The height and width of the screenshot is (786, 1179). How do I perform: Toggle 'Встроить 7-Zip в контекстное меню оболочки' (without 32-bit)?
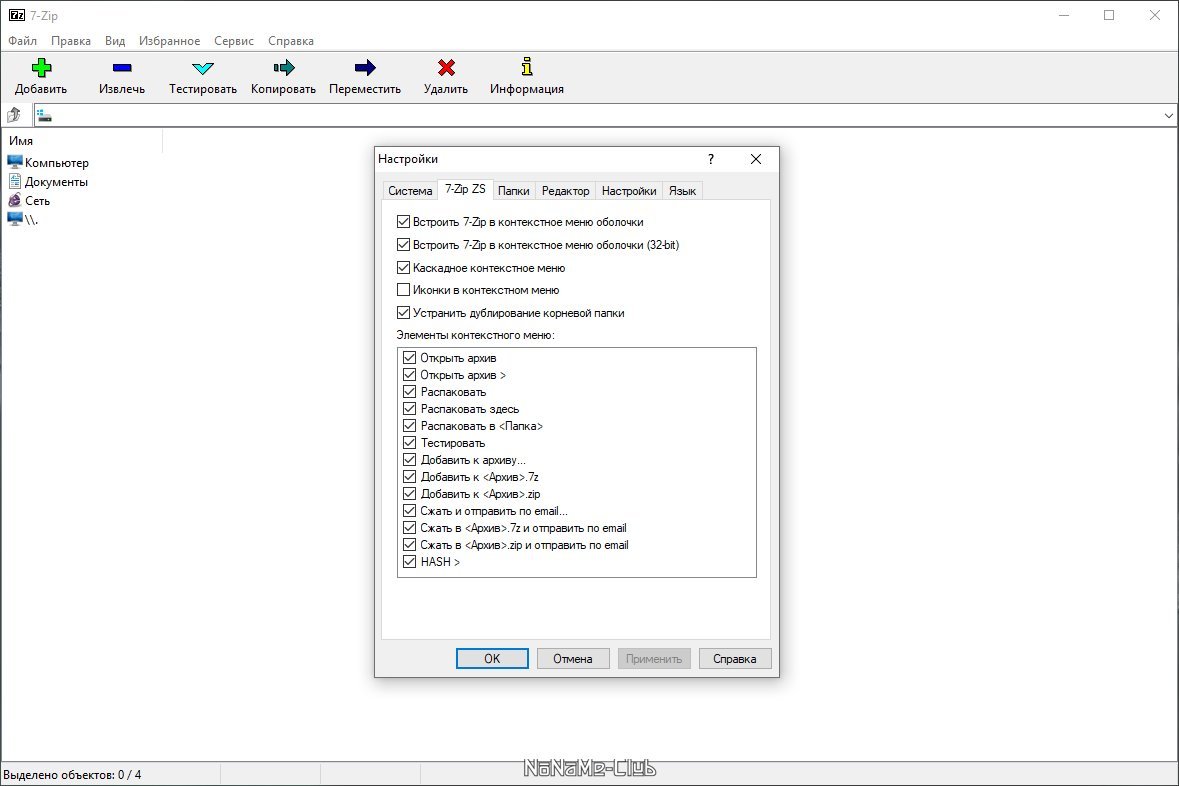click(x=403, y=222)
